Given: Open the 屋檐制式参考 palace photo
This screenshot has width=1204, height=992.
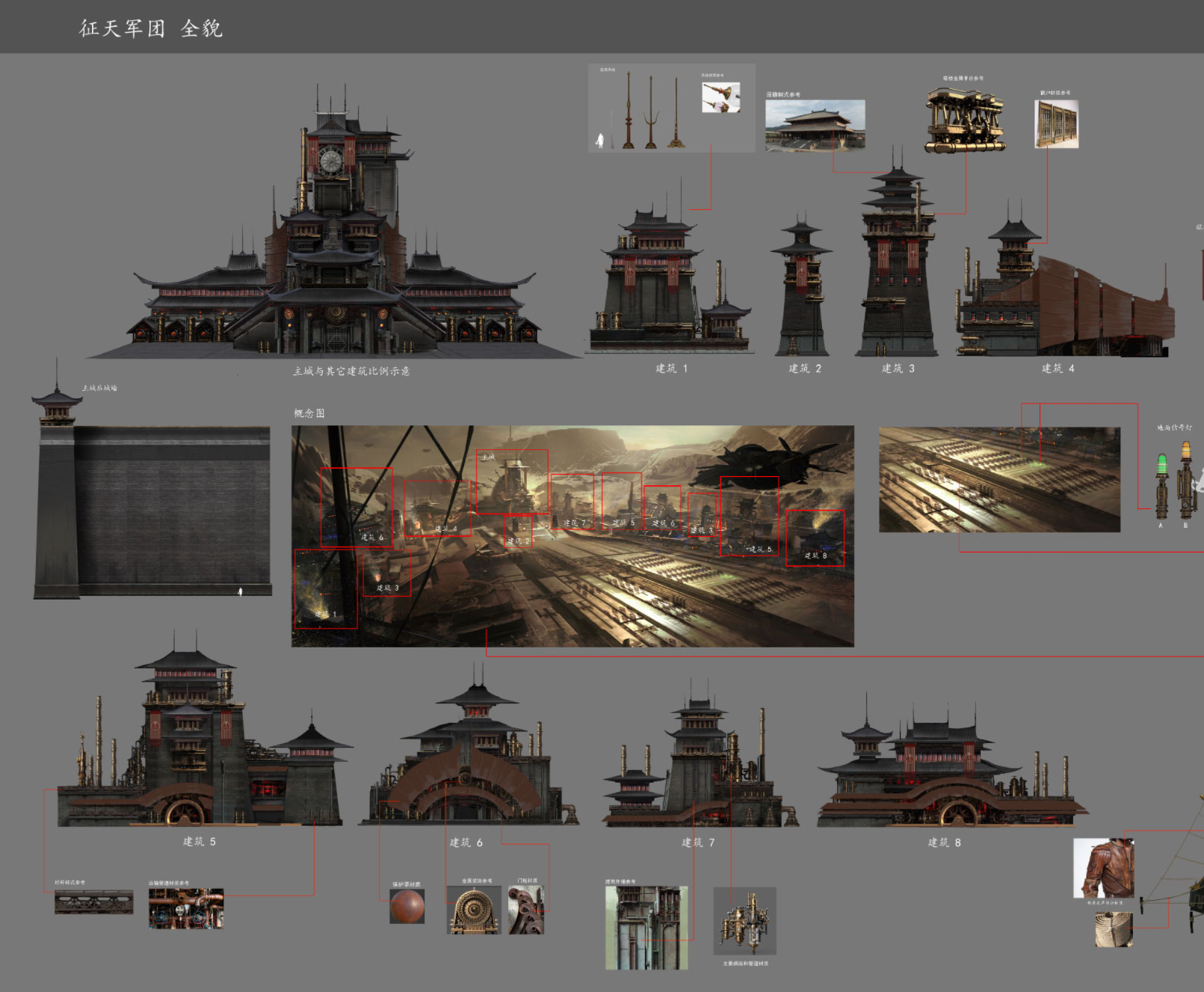Looking at the screenshot, I should [x=815, y=125].
